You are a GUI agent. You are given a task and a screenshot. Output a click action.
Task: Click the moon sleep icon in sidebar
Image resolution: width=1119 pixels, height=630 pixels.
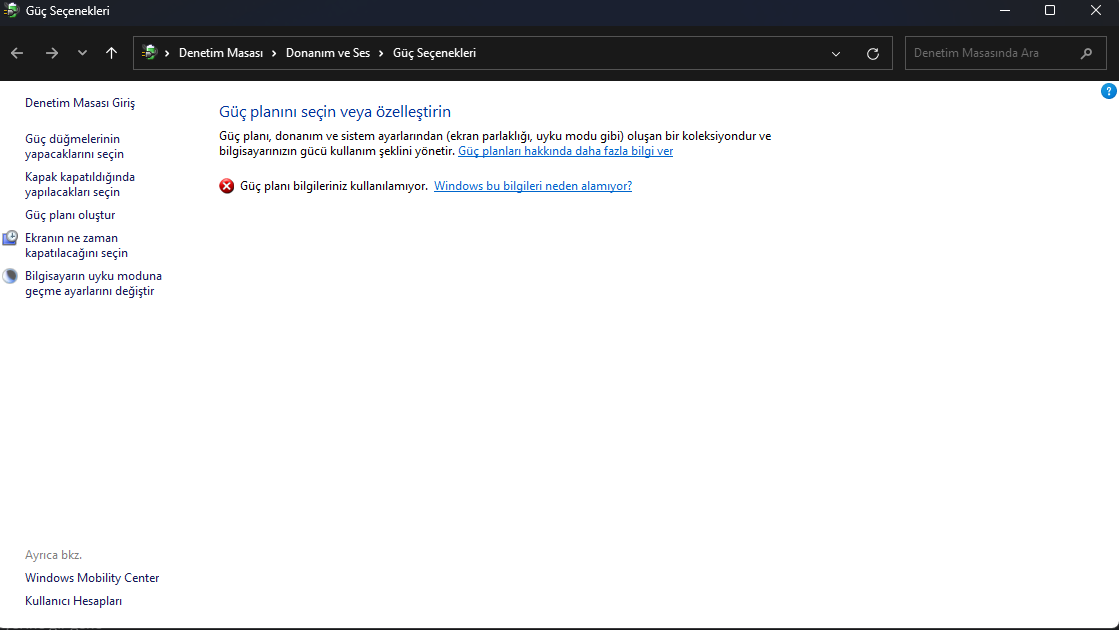[x=10, y=276]
